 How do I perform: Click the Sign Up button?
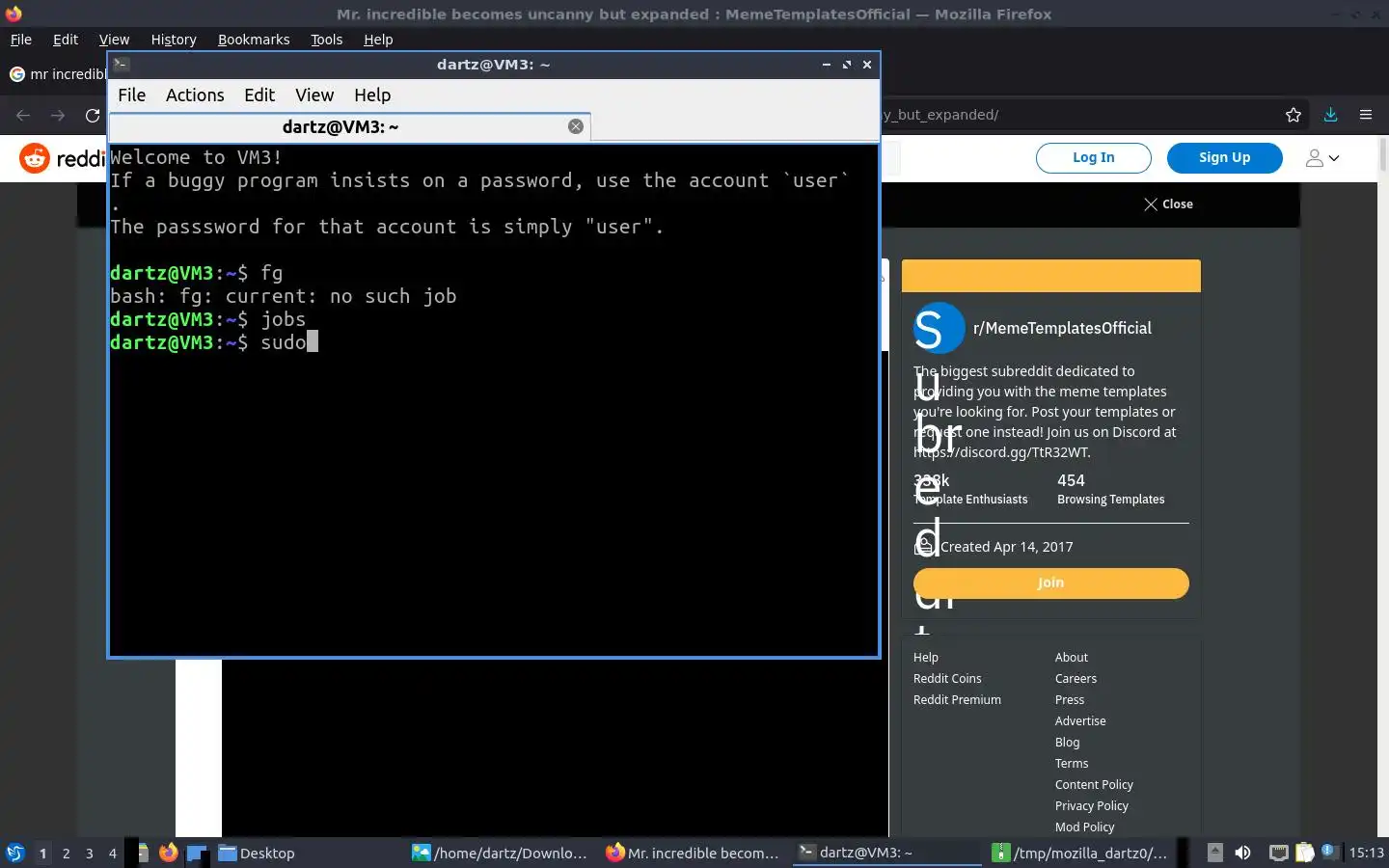[1225, 158]
